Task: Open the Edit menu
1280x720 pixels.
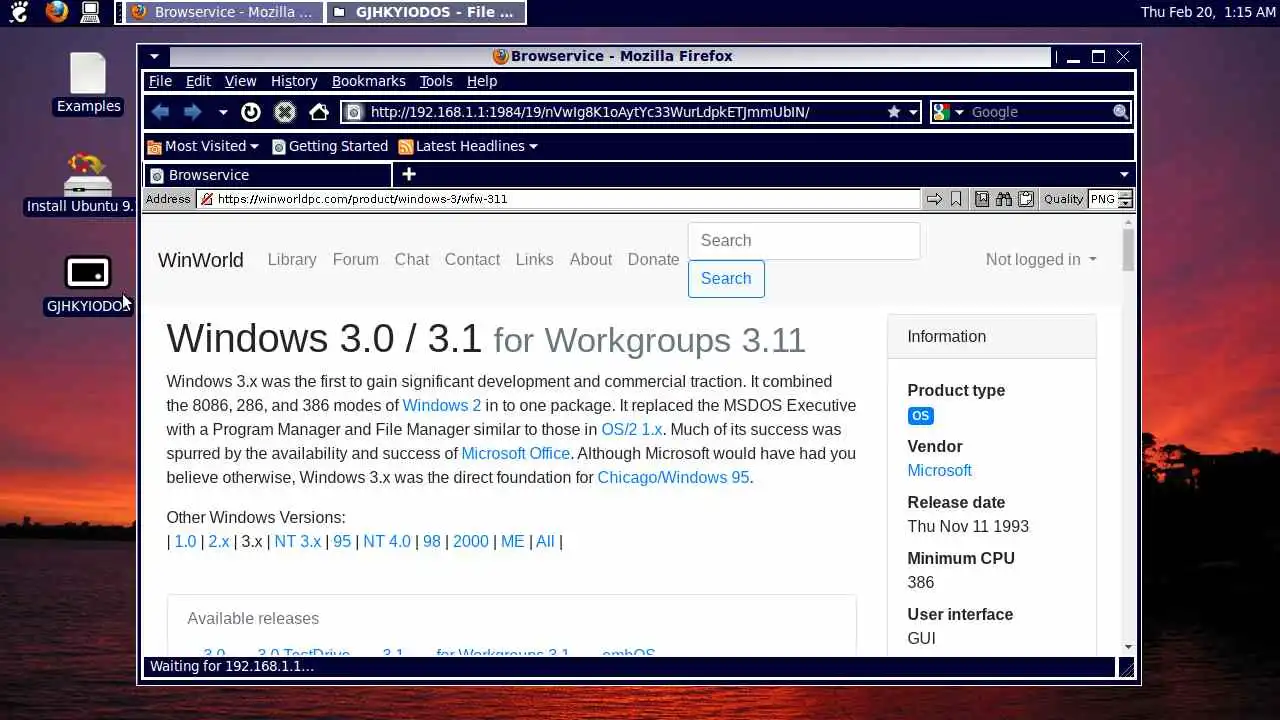Action: pos(198,81)
